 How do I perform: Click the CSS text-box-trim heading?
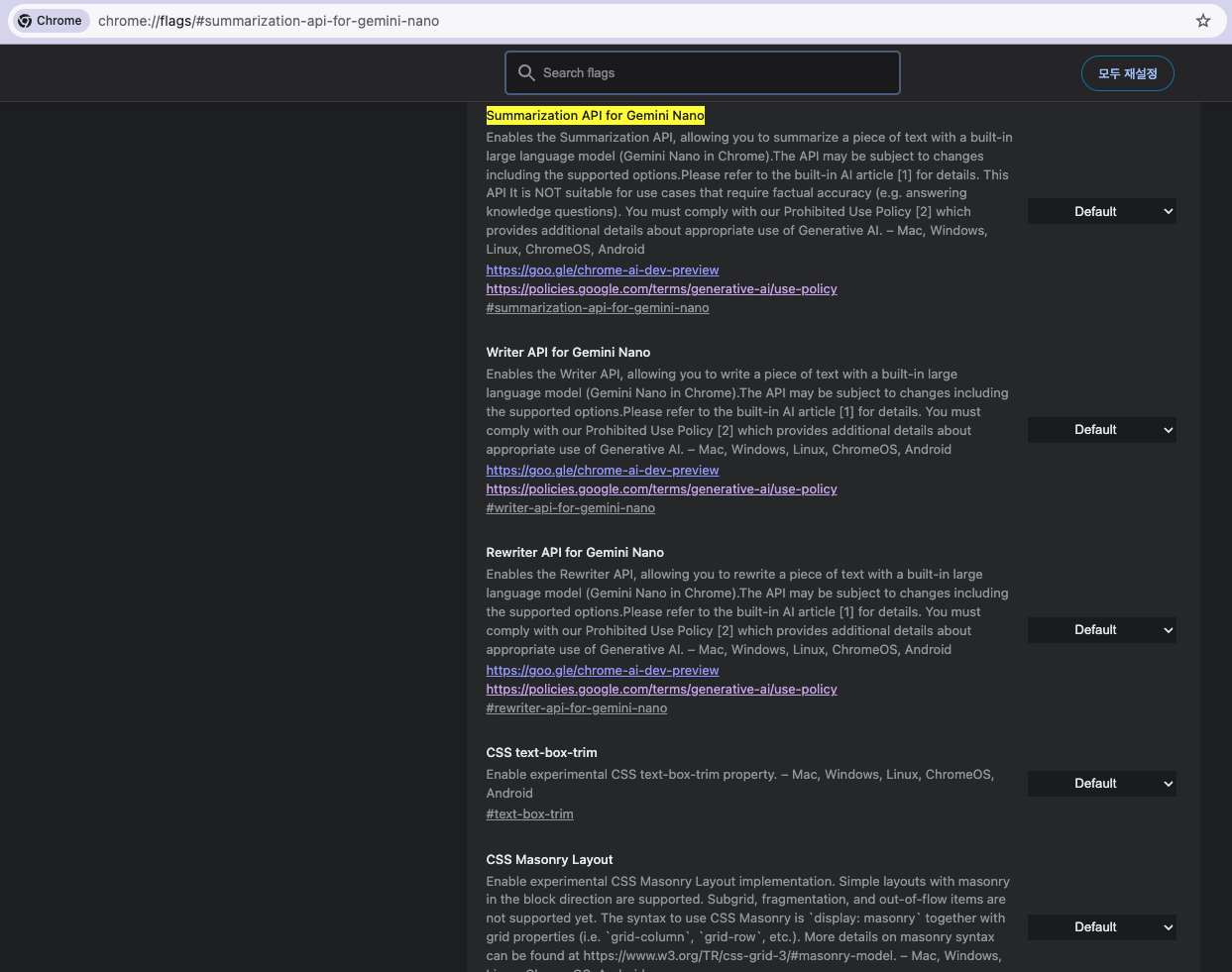[x=541, y=753]
